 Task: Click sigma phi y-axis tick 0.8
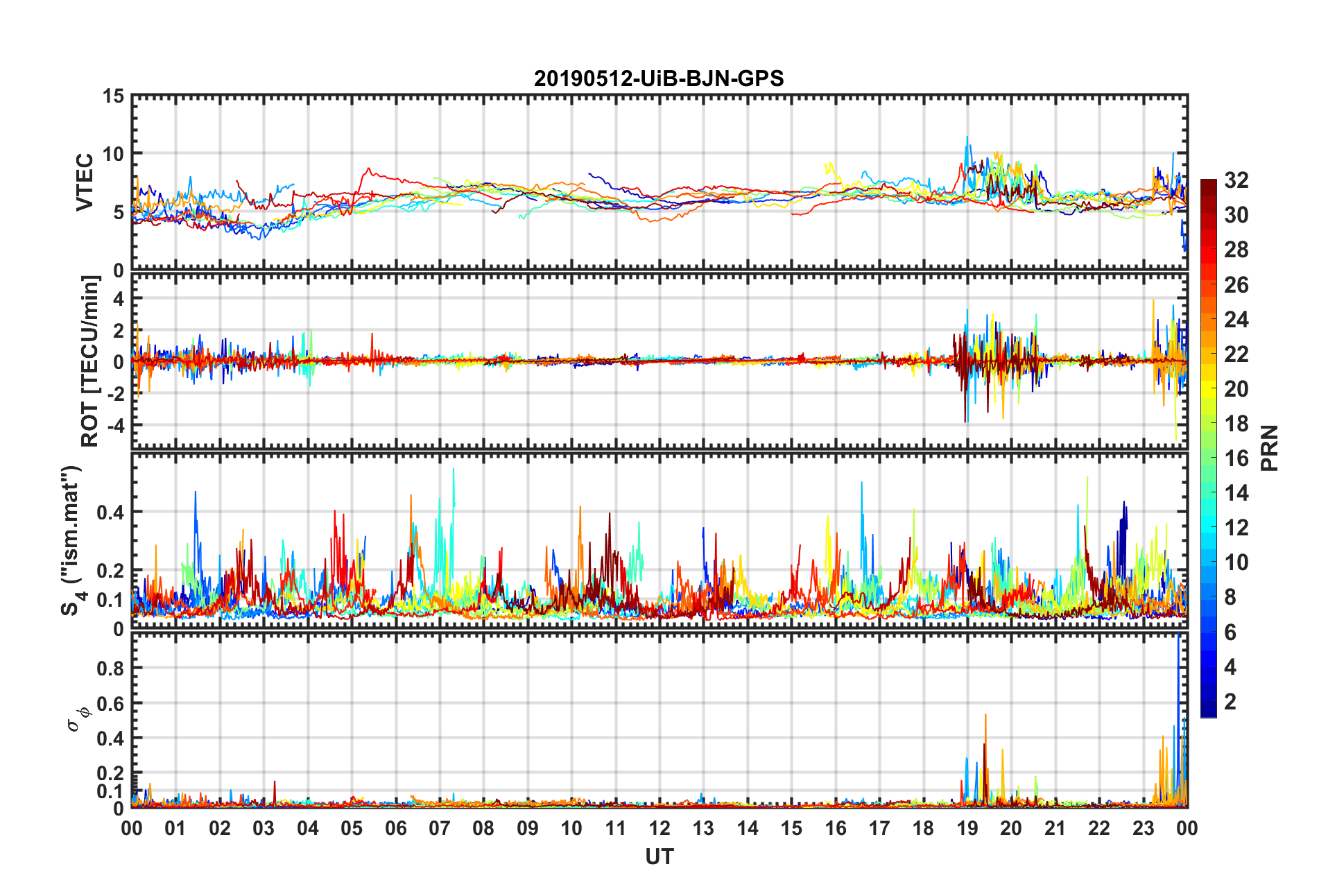coord(110,669)
